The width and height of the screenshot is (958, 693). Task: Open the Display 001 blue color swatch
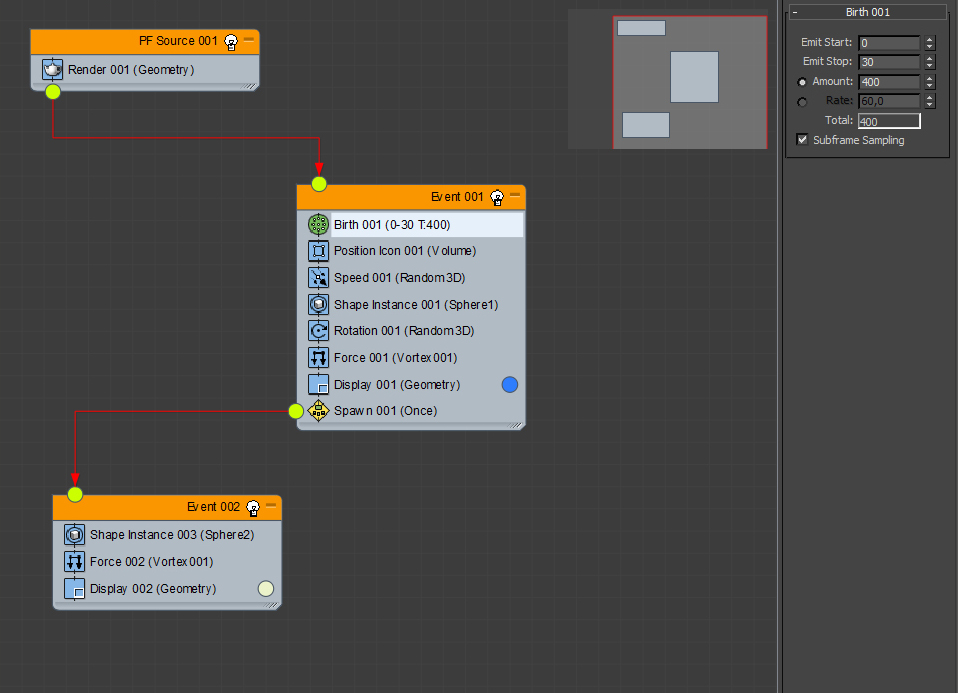[x=510, y=384]
